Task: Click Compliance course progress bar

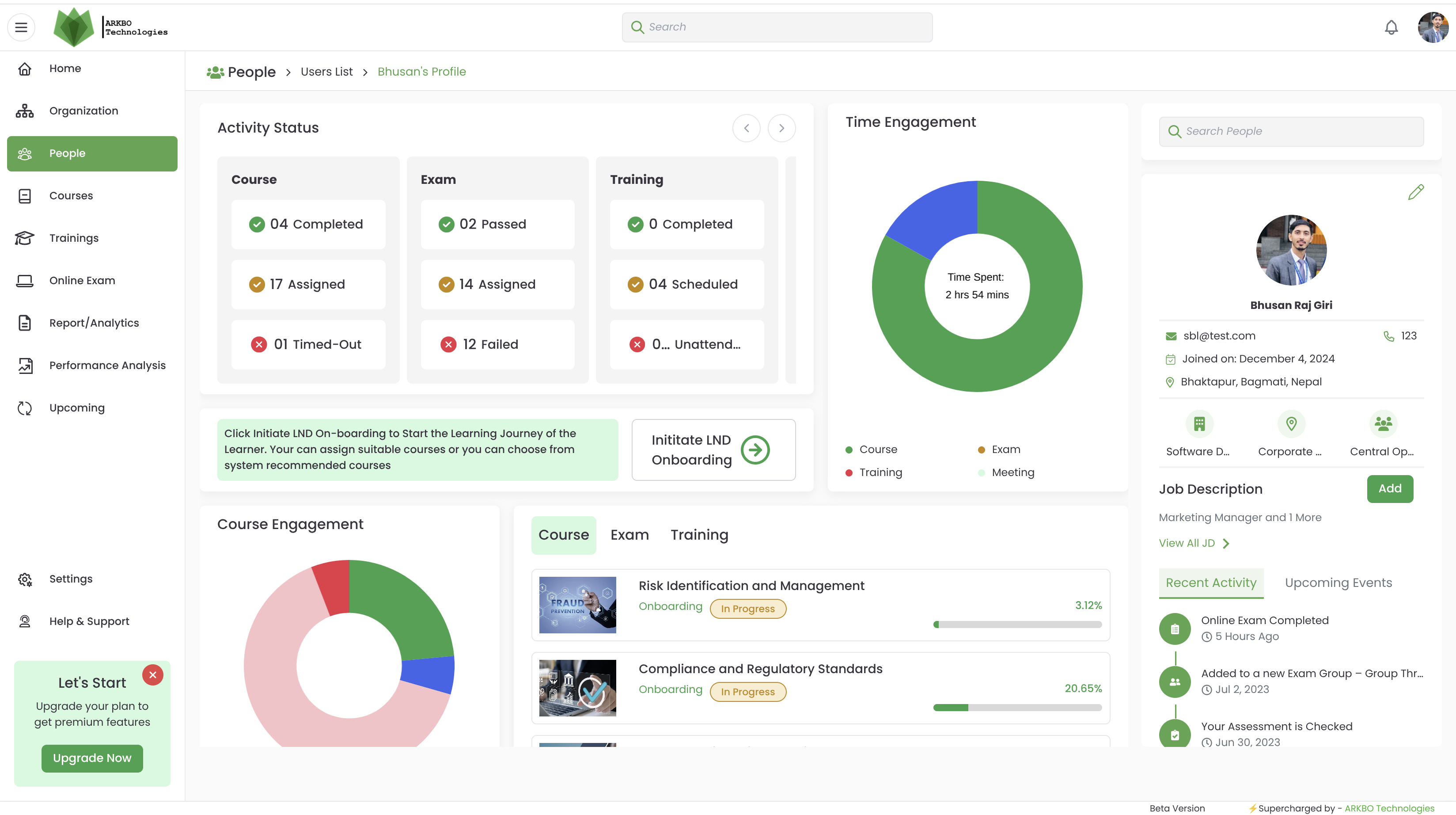Action: tap(1017, 708)
